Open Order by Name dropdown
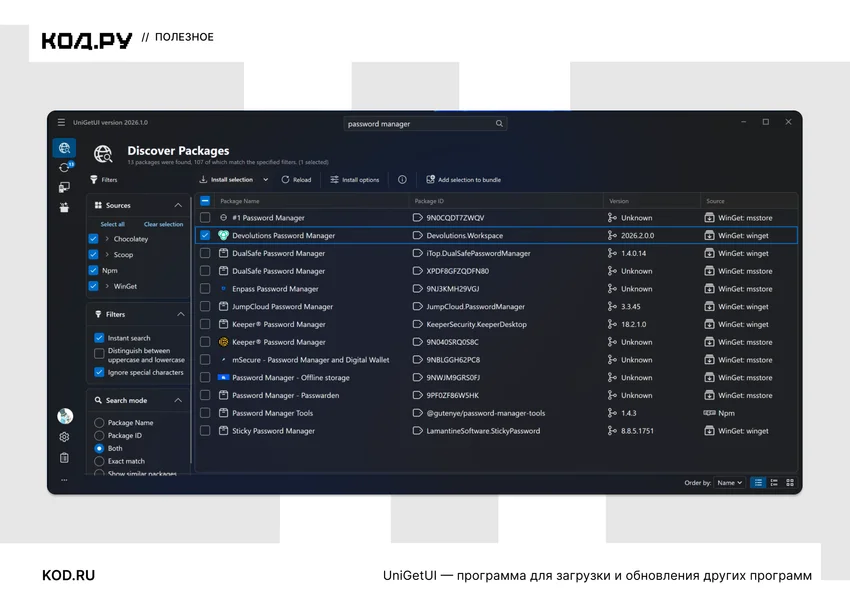The width and height of the screenshot is (850, 605). point(730,482)
